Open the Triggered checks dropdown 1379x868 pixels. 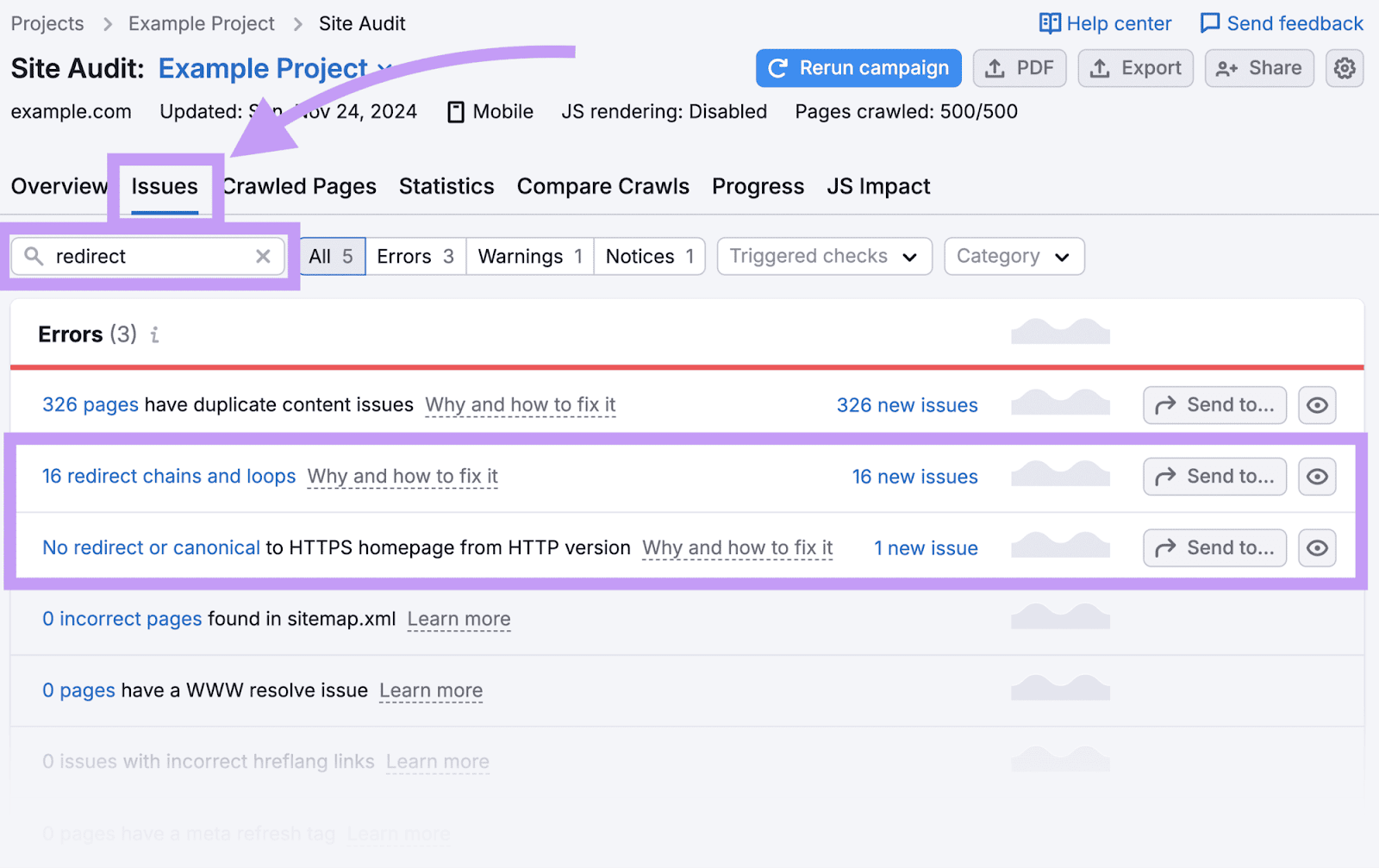(823, 256)
